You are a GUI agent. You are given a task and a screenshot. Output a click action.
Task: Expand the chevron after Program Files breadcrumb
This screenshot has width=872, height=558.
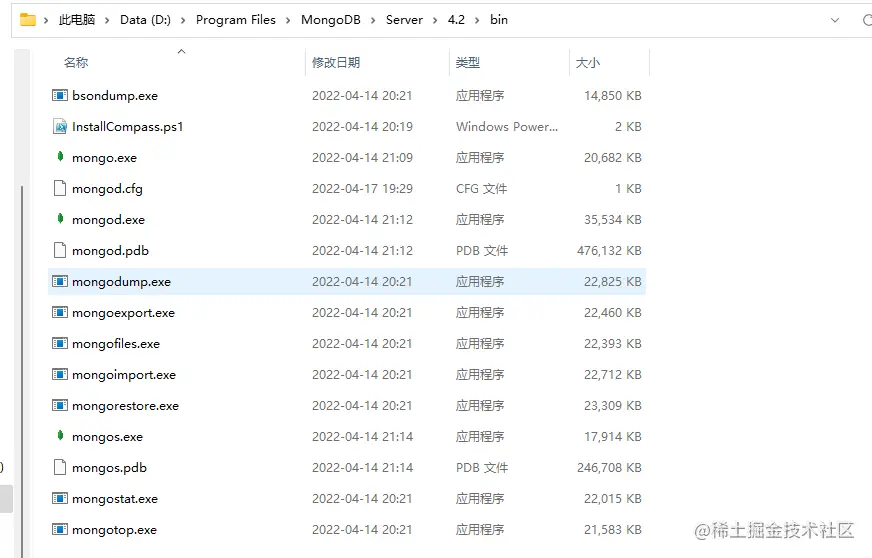point(288,20)
